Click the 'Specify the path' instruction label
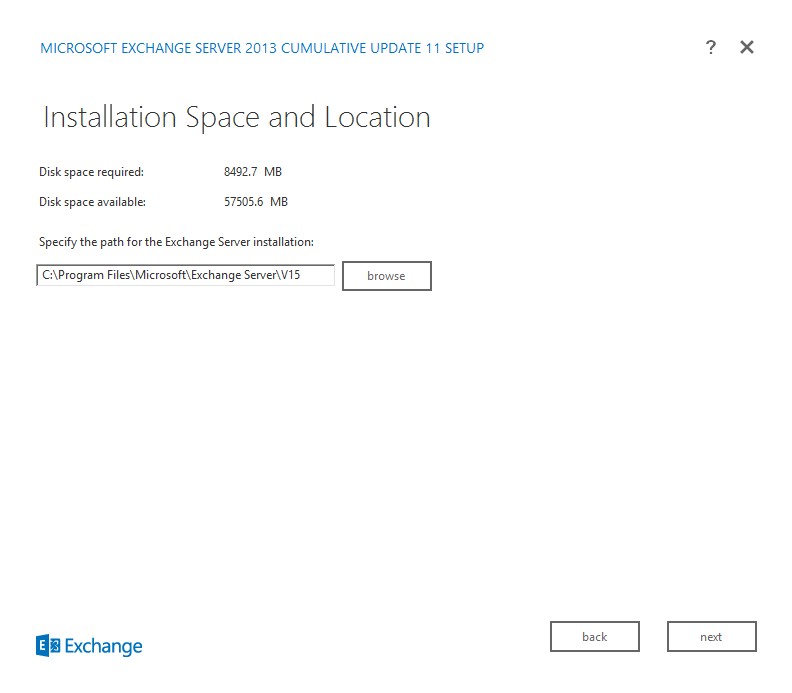 coord(176,242)
